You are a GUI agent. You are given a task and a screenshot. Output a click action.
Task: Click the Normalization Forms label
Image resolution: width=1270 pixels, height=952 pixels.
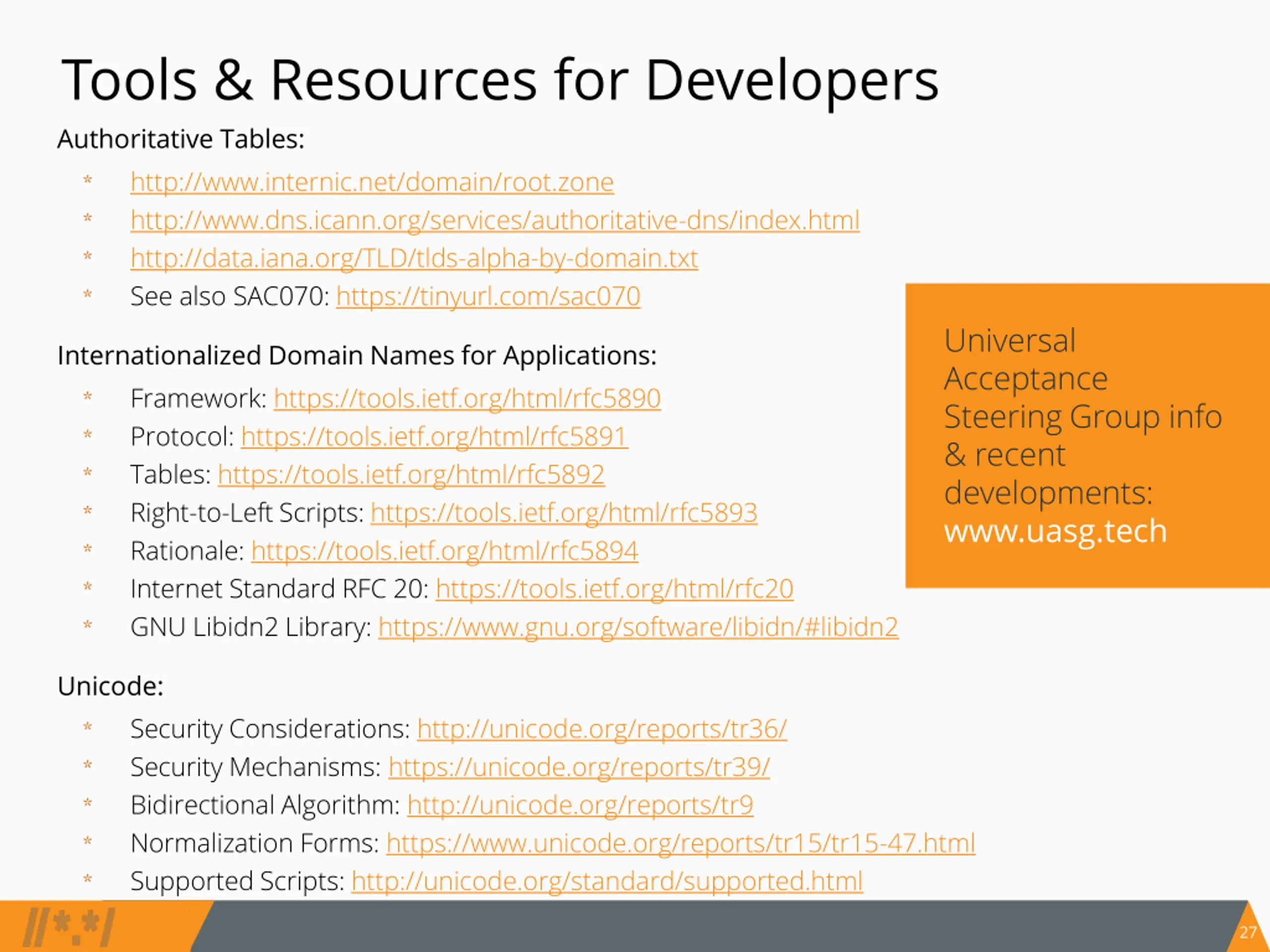click(x=254, y=843)
